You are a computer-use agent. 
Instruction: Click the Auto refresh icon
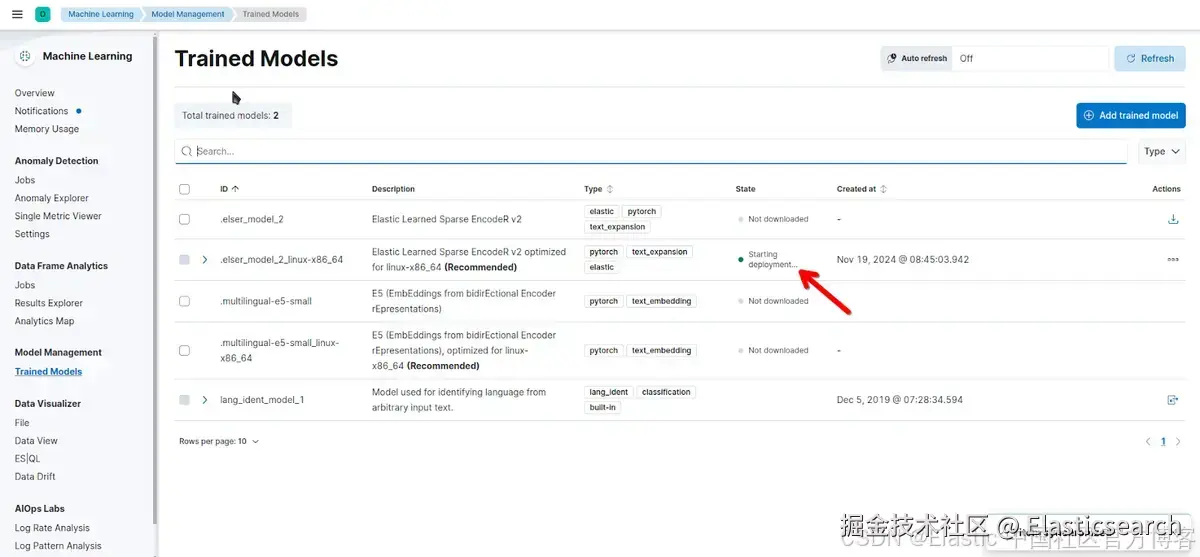892,59
